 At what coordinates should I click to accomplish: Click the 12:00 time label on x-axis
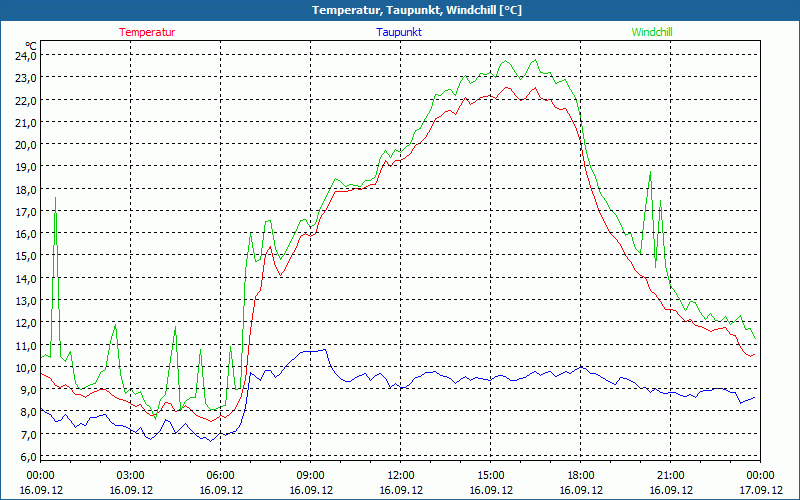[401, 476]
